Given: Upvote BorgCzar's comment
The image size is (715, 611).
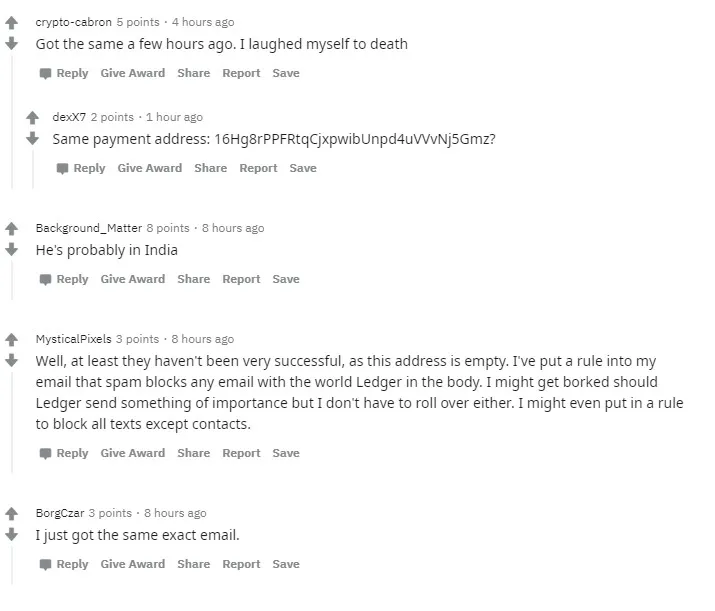Looking at the screenshot, I should pyautogui.click(x=11, y=514).
